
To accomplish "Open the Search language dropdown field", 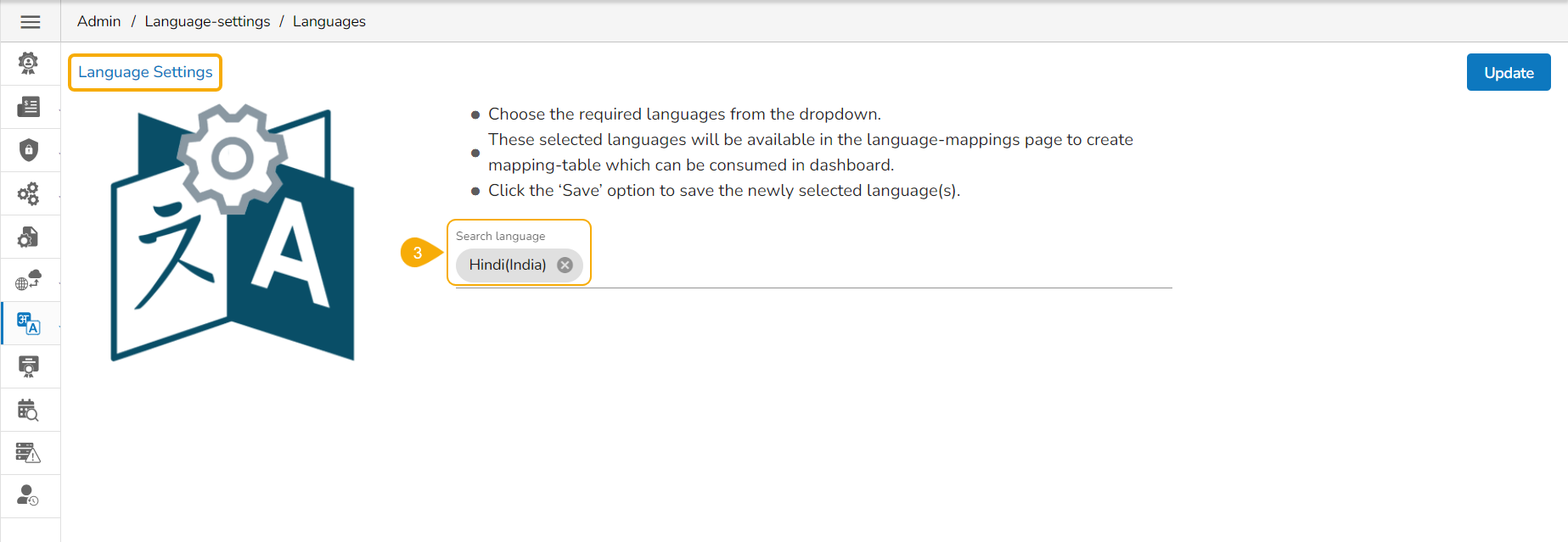I will pyautogui.click(x=849, y=265).
